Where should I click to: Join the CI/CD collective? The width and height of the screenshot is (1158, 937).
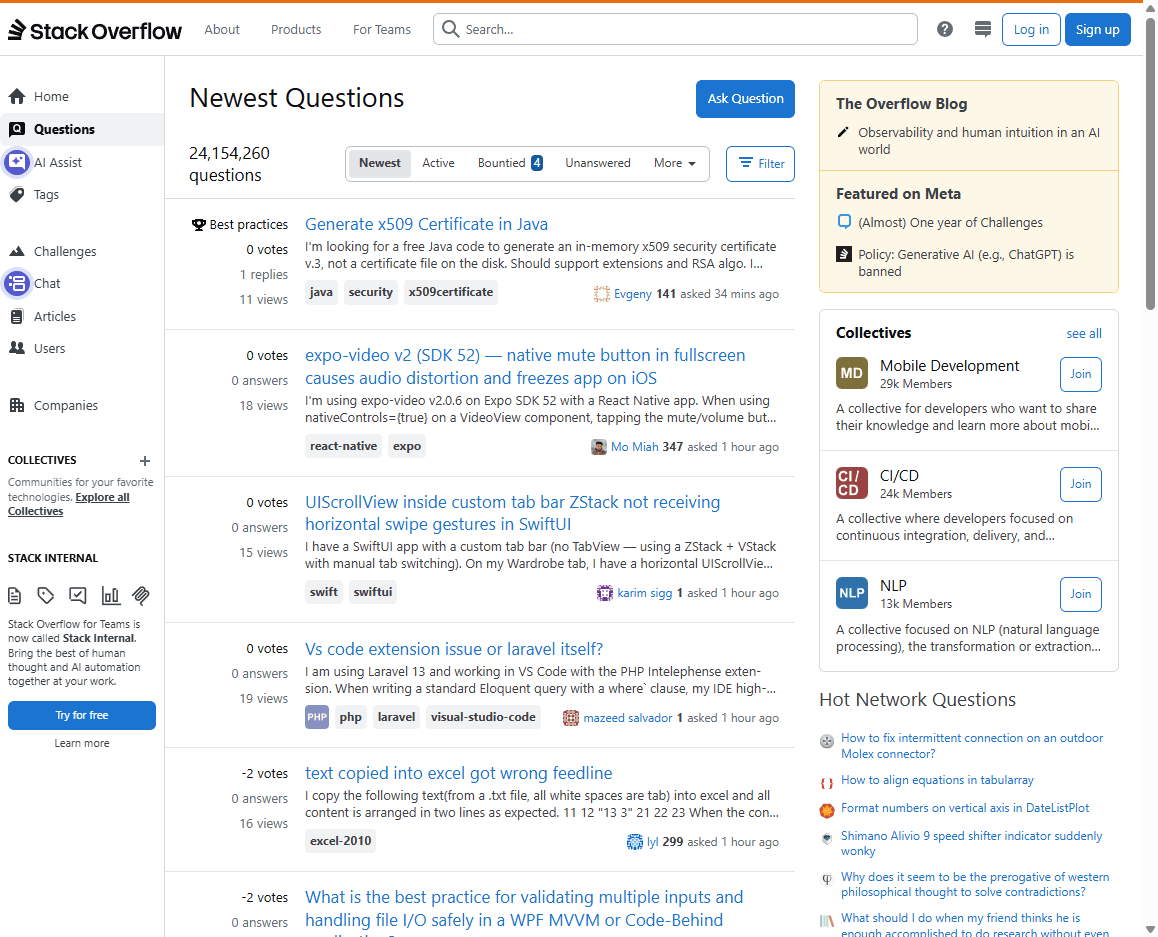click(x=1080, y=484)
